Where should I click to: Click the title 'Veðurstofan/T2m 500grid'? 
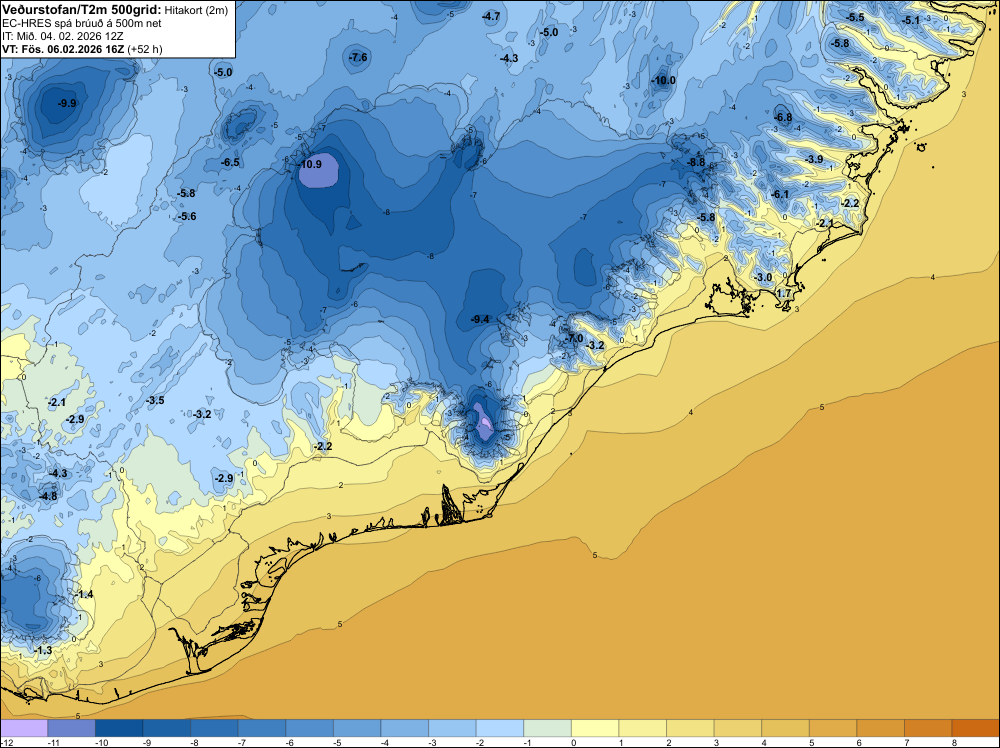(x=81, y=8)
